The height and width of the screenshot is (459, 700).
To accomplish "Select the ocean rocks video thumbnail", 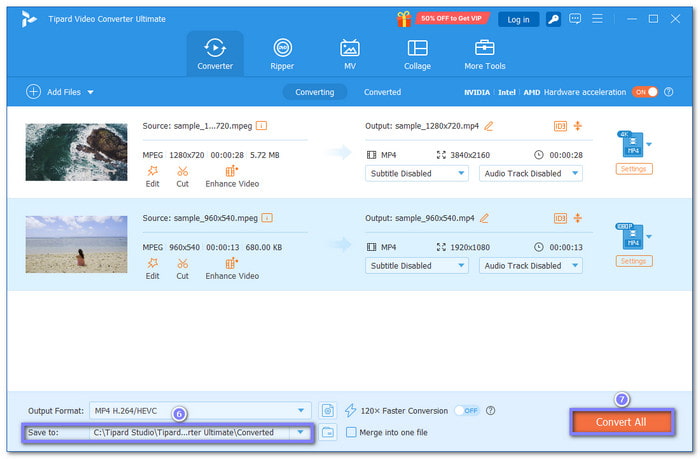I will 76,152.
